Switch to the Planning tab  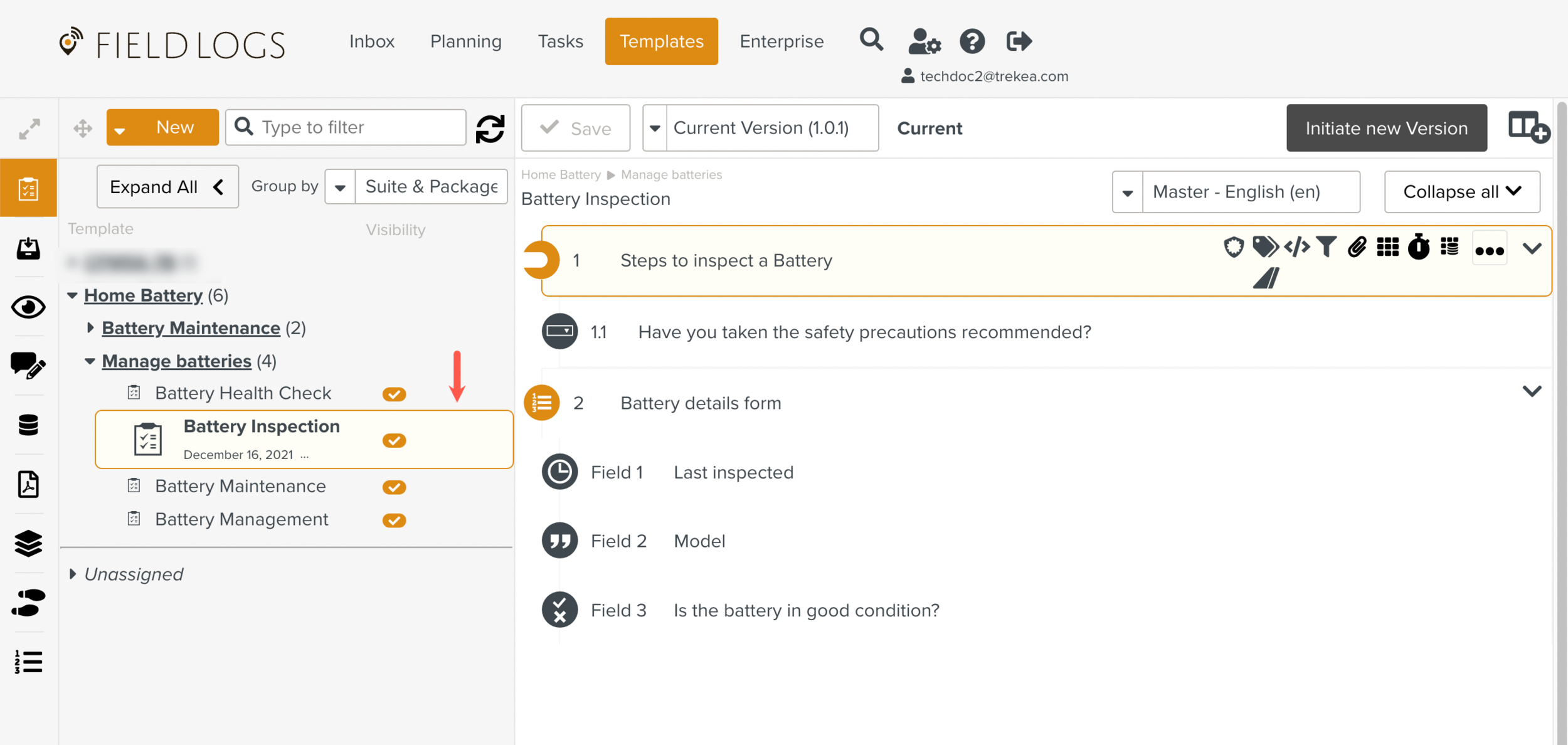pos(465,41)
